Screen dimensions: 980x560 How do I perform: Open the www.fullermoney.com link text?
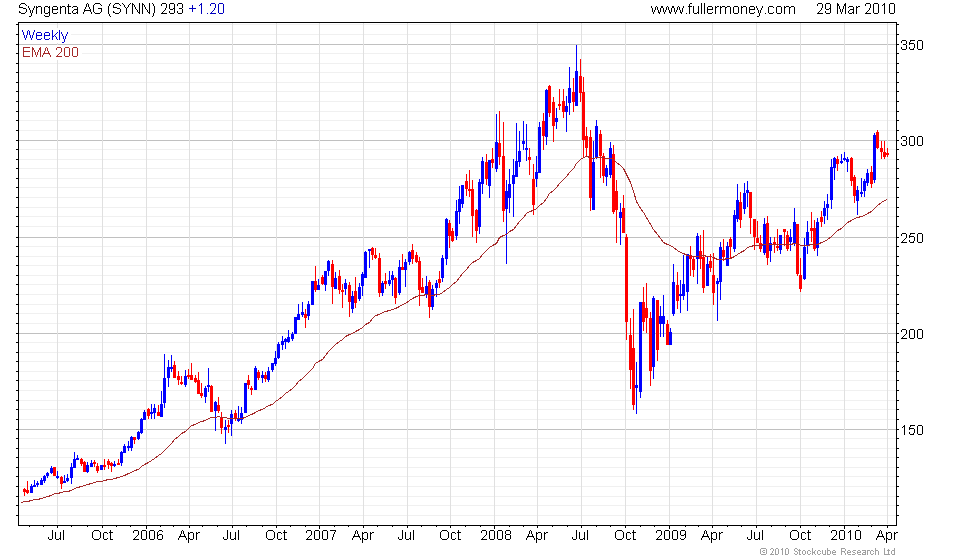pyautogui.click(x=723, y=9)
